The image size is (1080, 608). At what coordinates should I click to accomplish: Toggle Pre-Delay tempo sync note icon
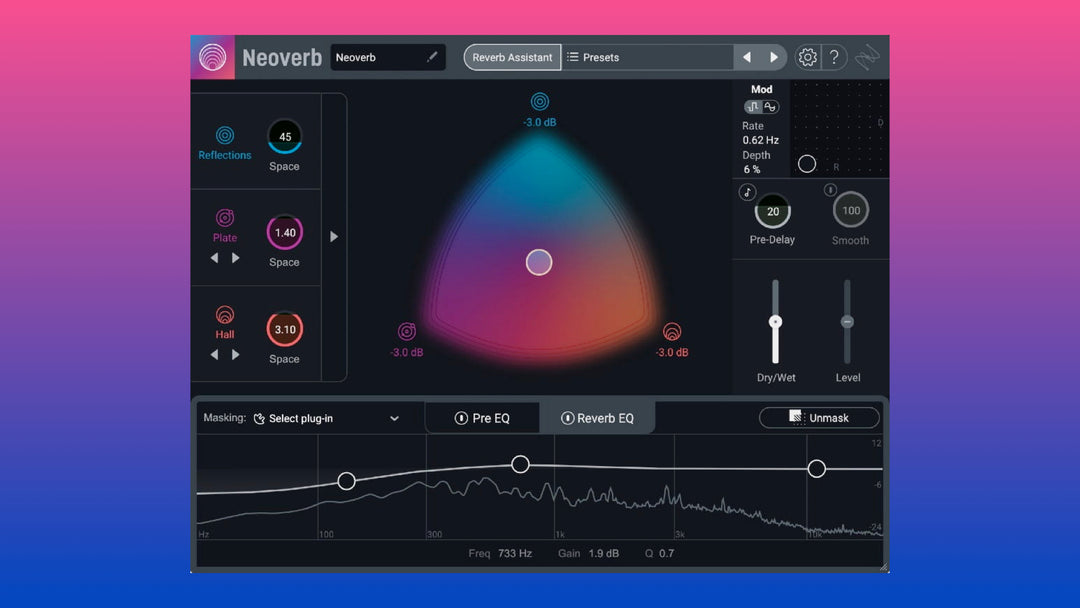[x=747, y=192]
